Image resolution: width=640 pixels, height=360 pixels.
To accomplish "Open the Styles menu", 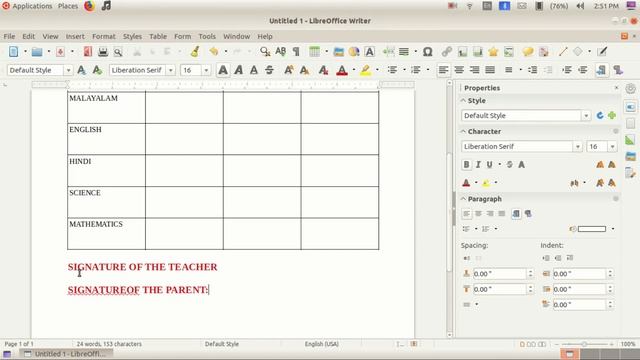I will coord(132,36).
